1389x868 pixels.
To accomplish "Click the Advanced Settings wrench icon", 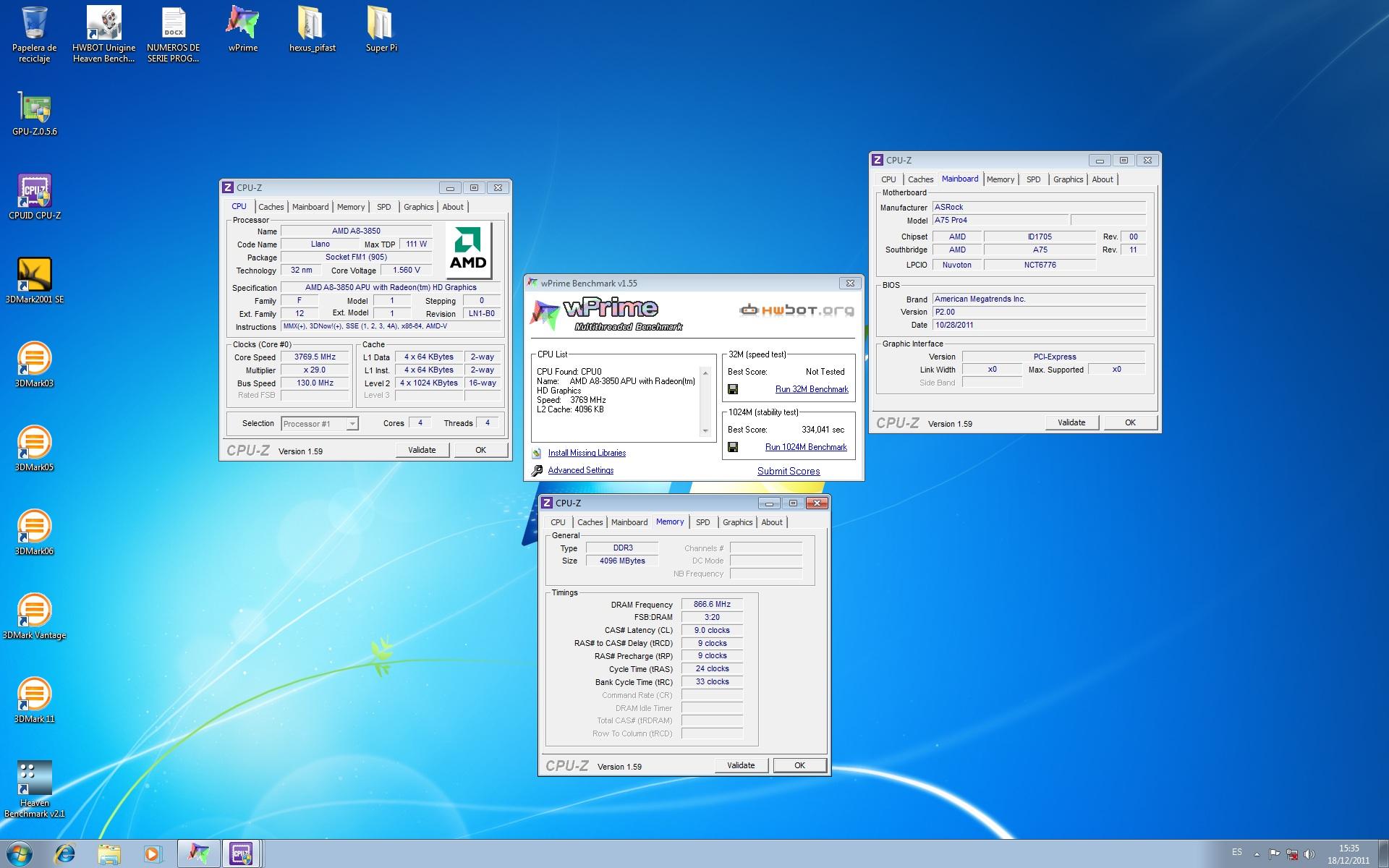I will tap(537, 470).
